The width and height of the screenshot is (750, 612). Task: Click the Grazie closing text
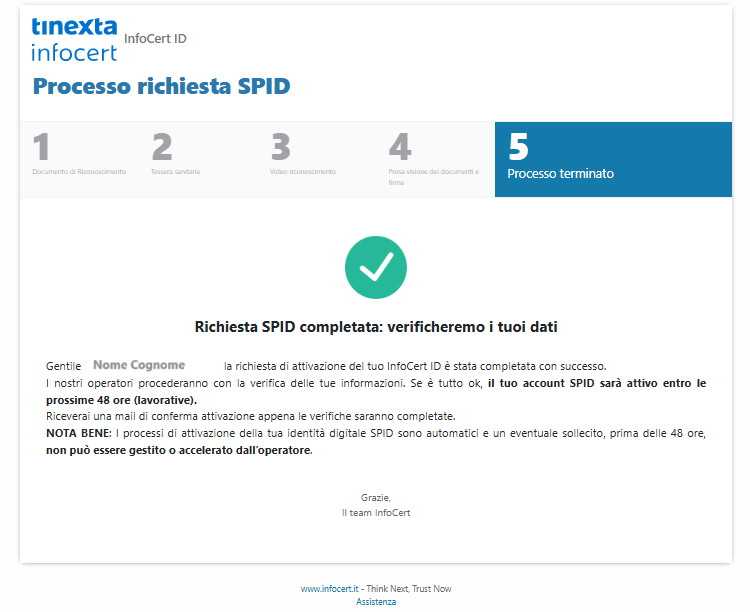click(x=376, y=497)
